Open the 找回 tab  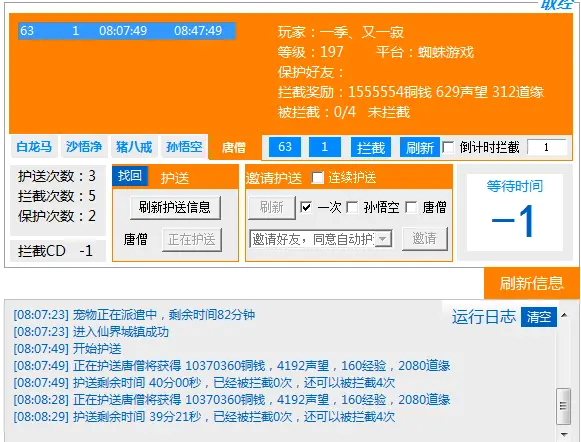tap(130, 176)
